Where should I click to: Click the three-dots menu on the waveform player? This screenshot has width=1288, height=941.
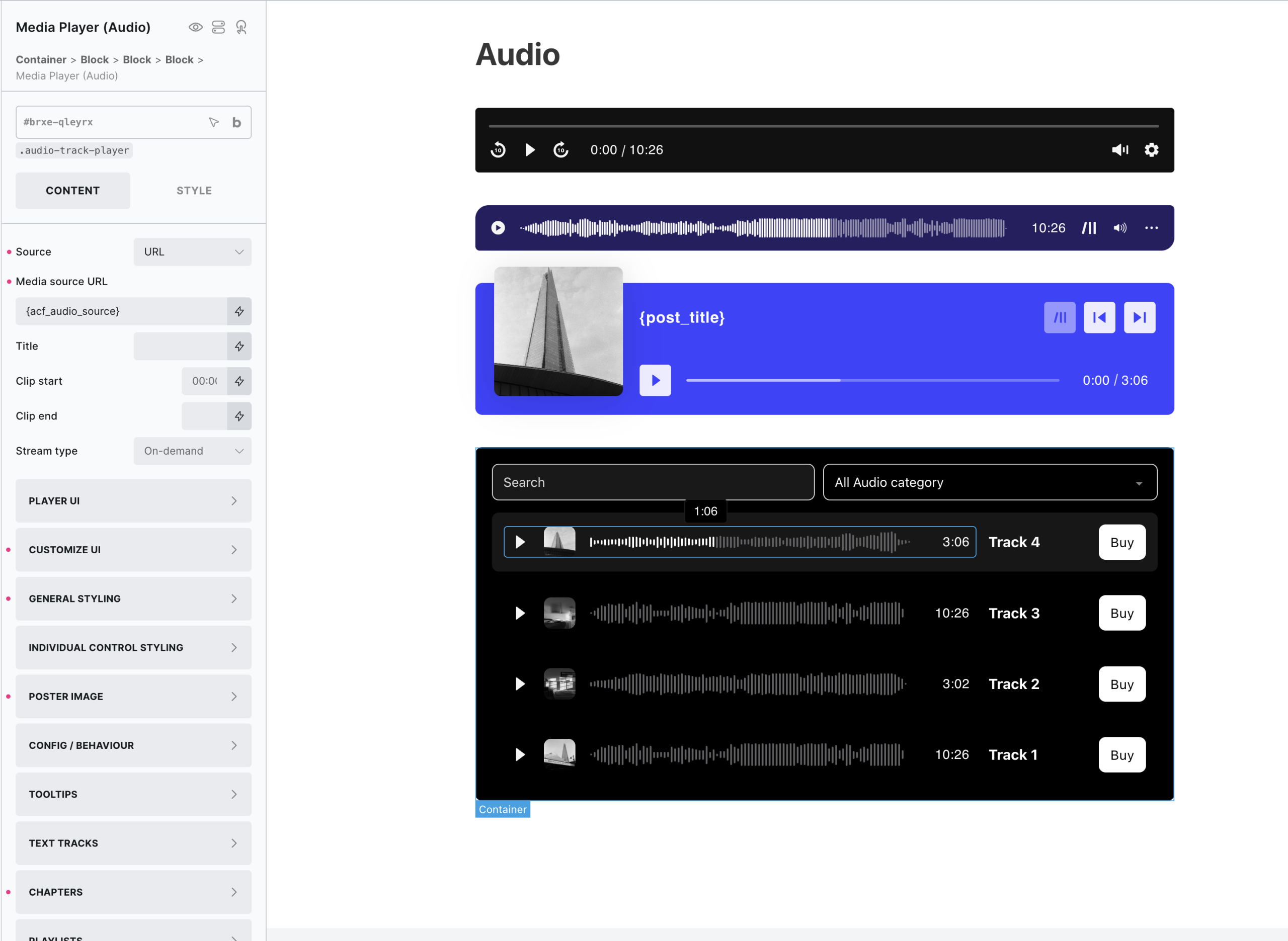(x=1151, y=228)
